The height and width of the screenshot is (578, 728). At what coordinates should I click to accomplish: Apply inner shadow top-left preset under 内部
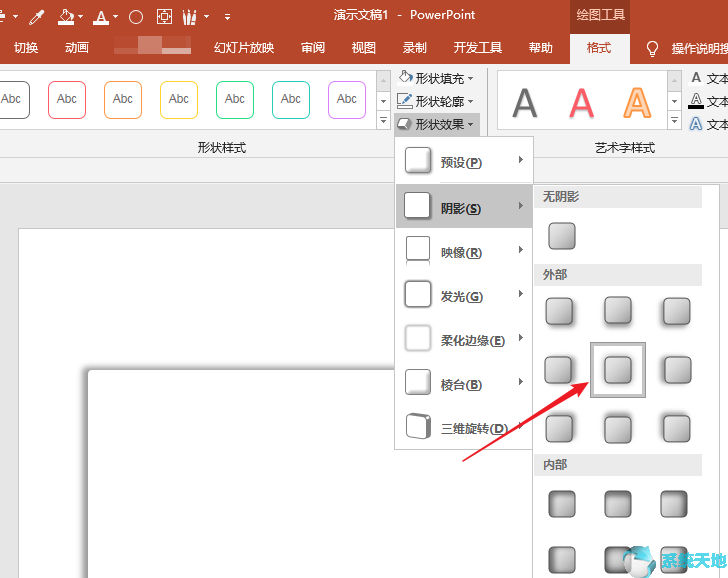562,504
